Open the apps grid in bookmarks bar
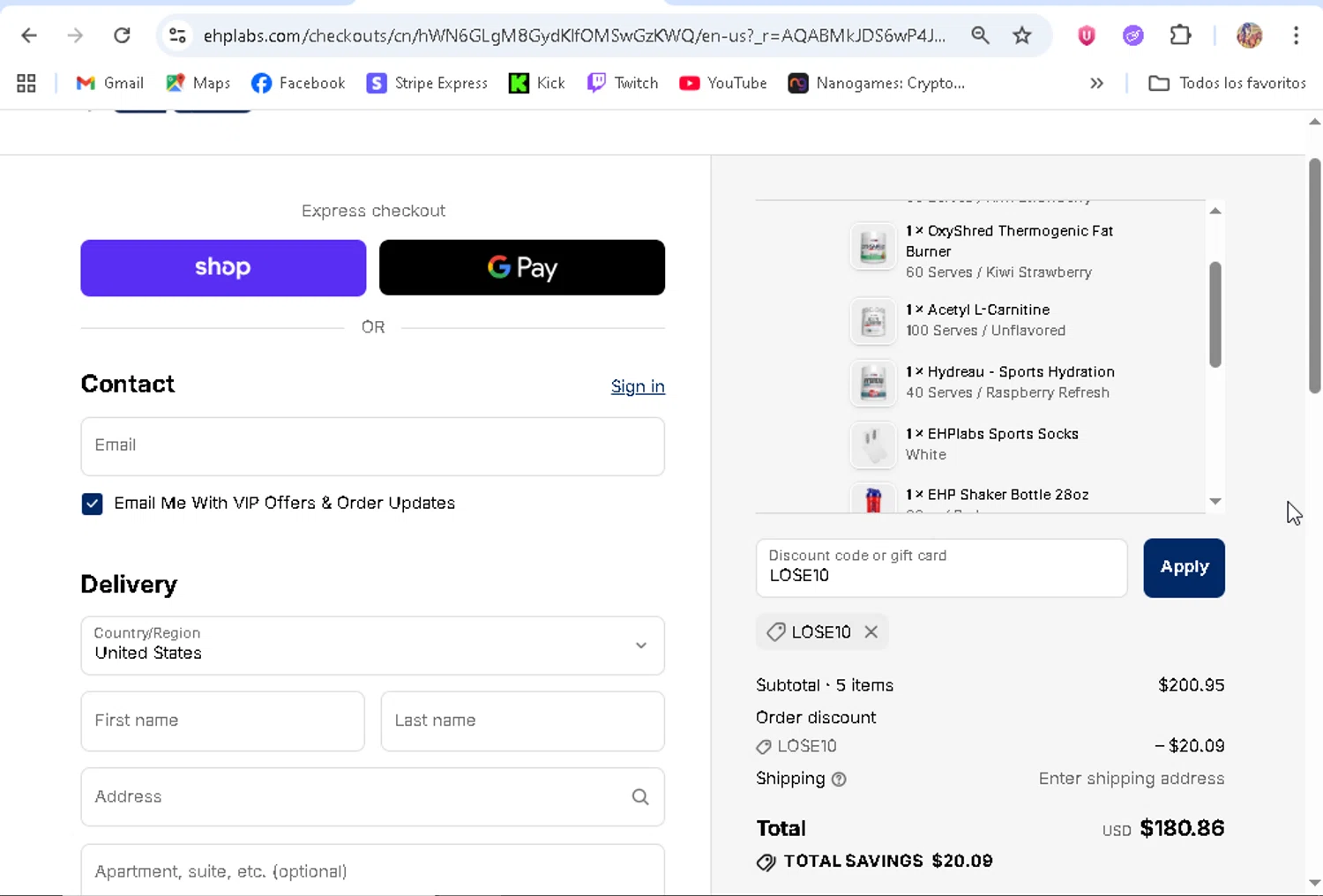1323x896 pixels. [26, 83]
